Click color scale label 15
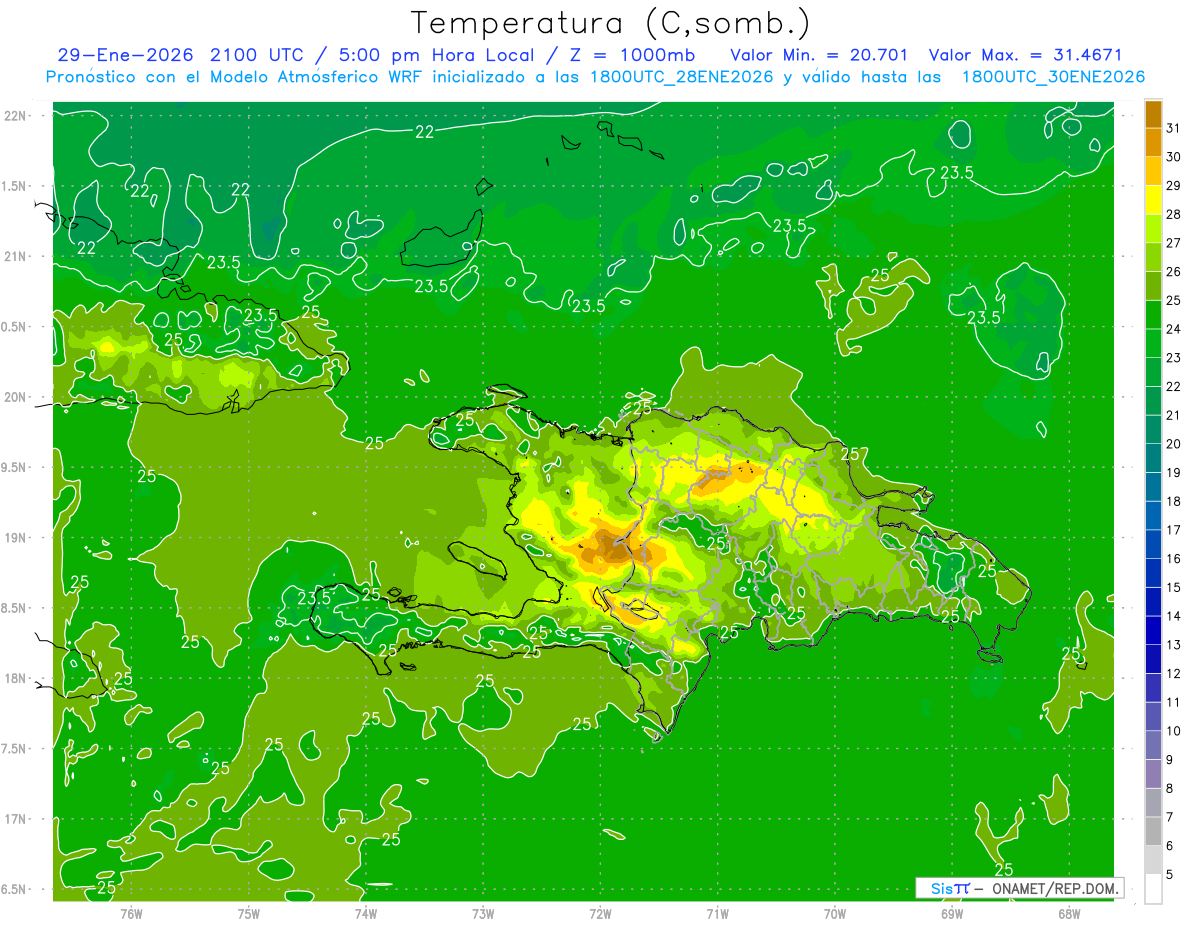 point(1174,587)
